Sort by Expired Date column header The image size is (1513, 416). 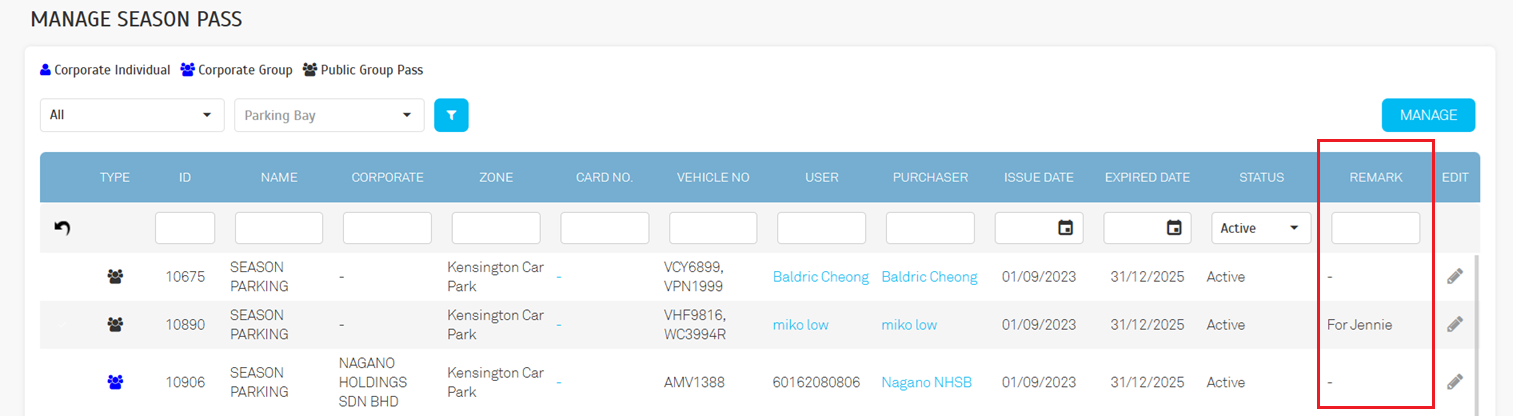click(x=1147, y=177)
